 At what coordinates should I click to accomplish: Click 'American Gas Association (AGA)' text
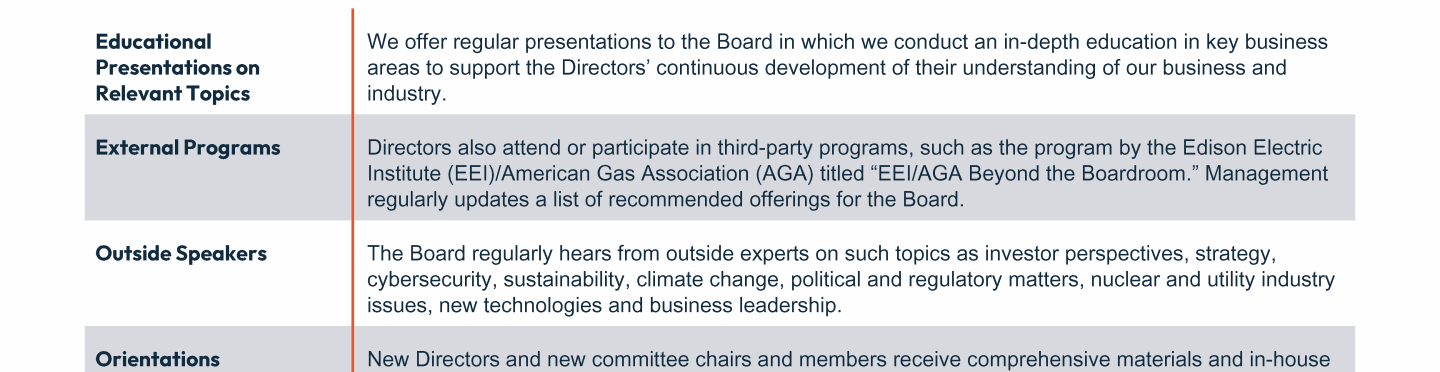click(x=656, y=174)
